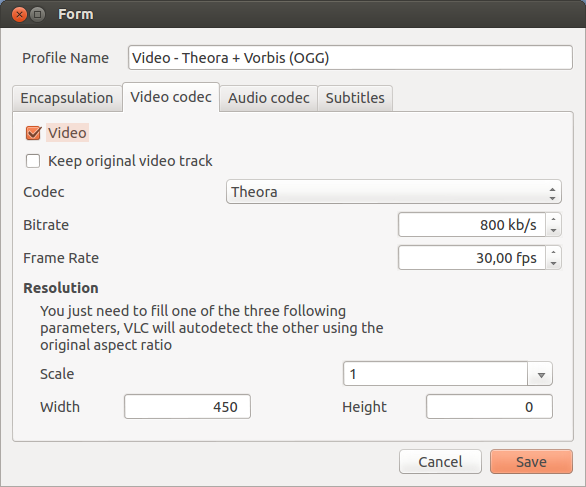This screenshot has width=586, height=487.
Task: Click into the Bitrate value field
Action: [x=472, y=225]
